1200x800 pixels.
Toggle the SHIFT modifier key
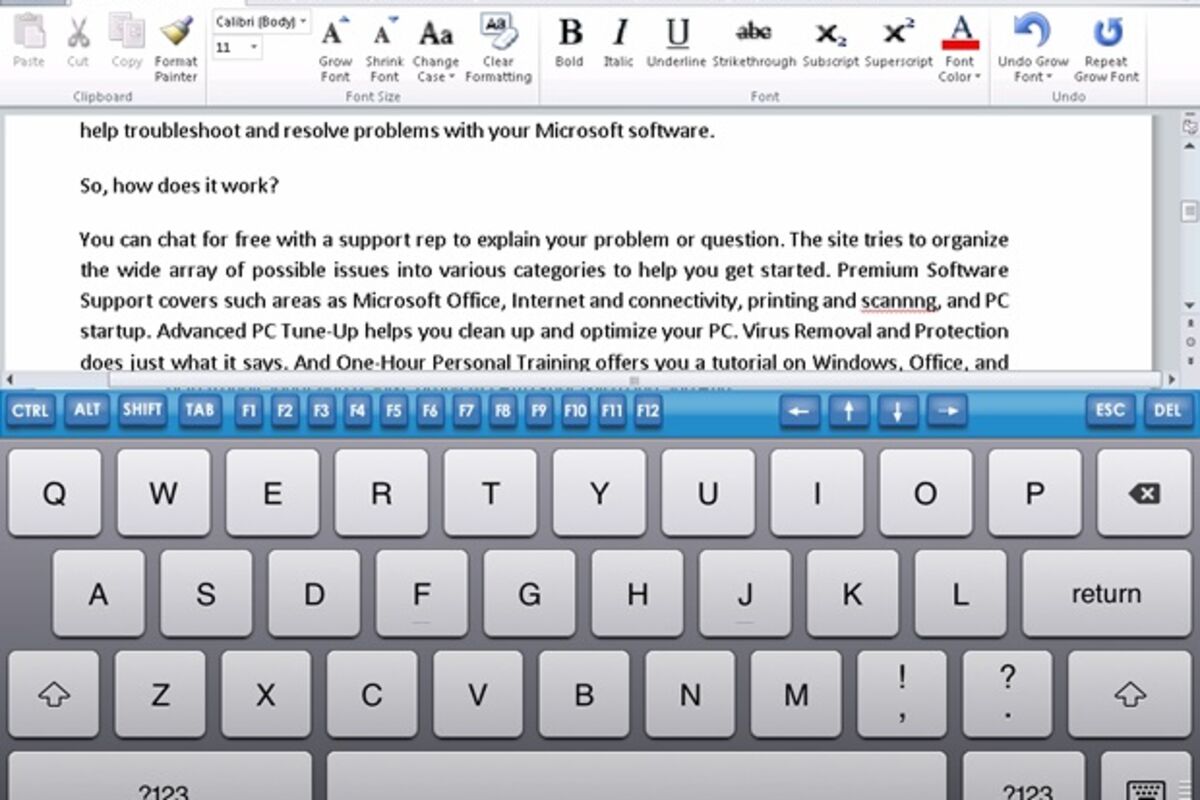click(x=143, y=411)
